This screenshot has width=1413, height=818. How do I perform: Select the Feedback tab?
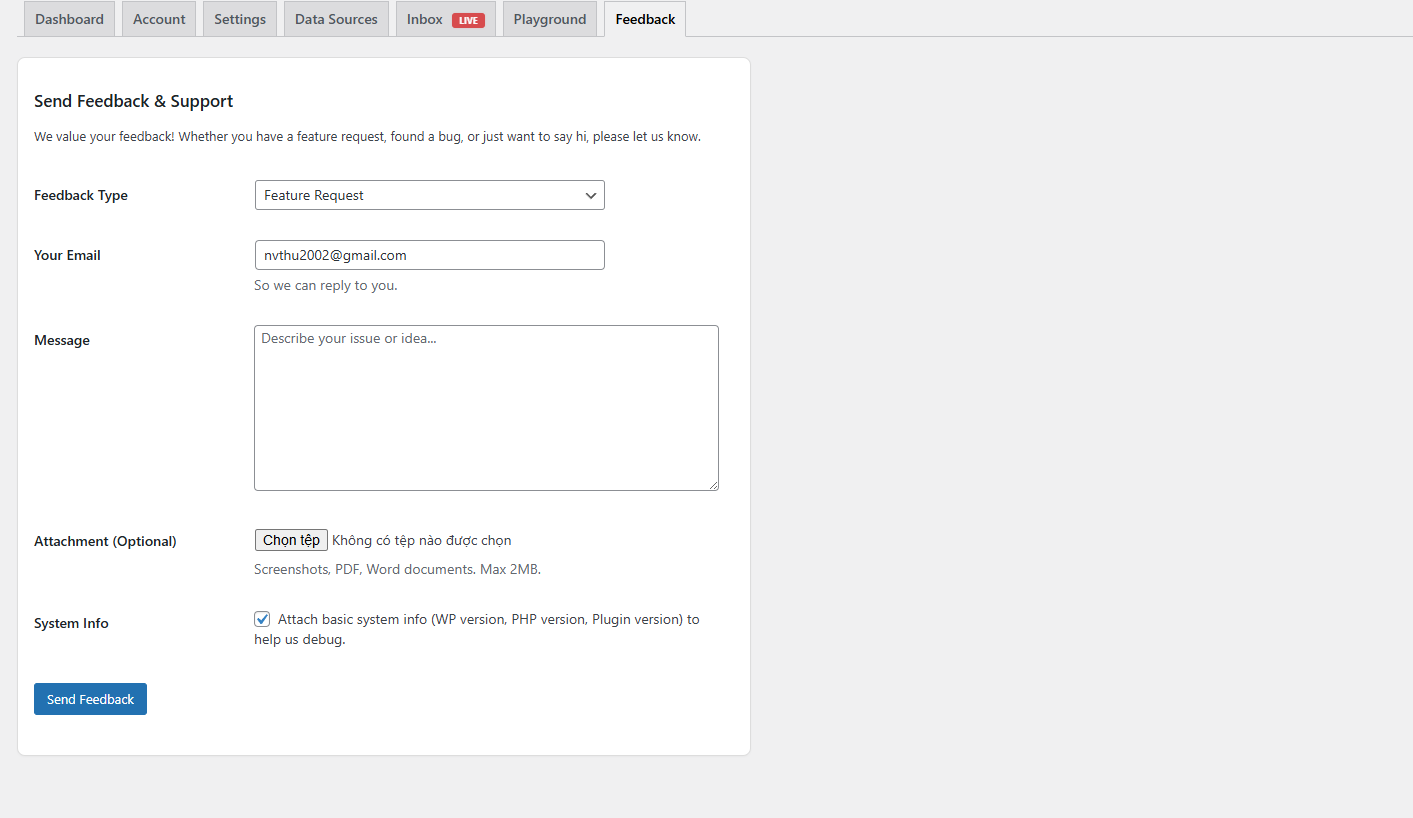644,18
